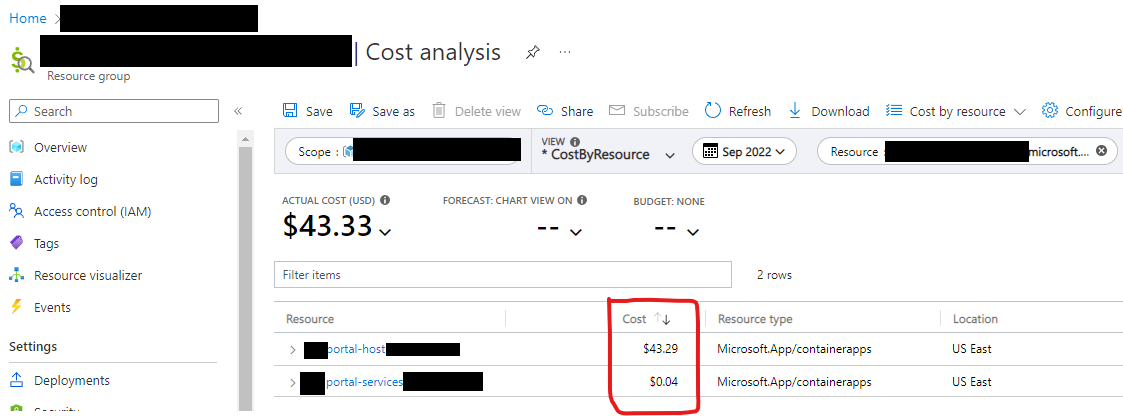Click Subscribe in toolbar
Screen dimensions: 1123x416
coord(649,111)
